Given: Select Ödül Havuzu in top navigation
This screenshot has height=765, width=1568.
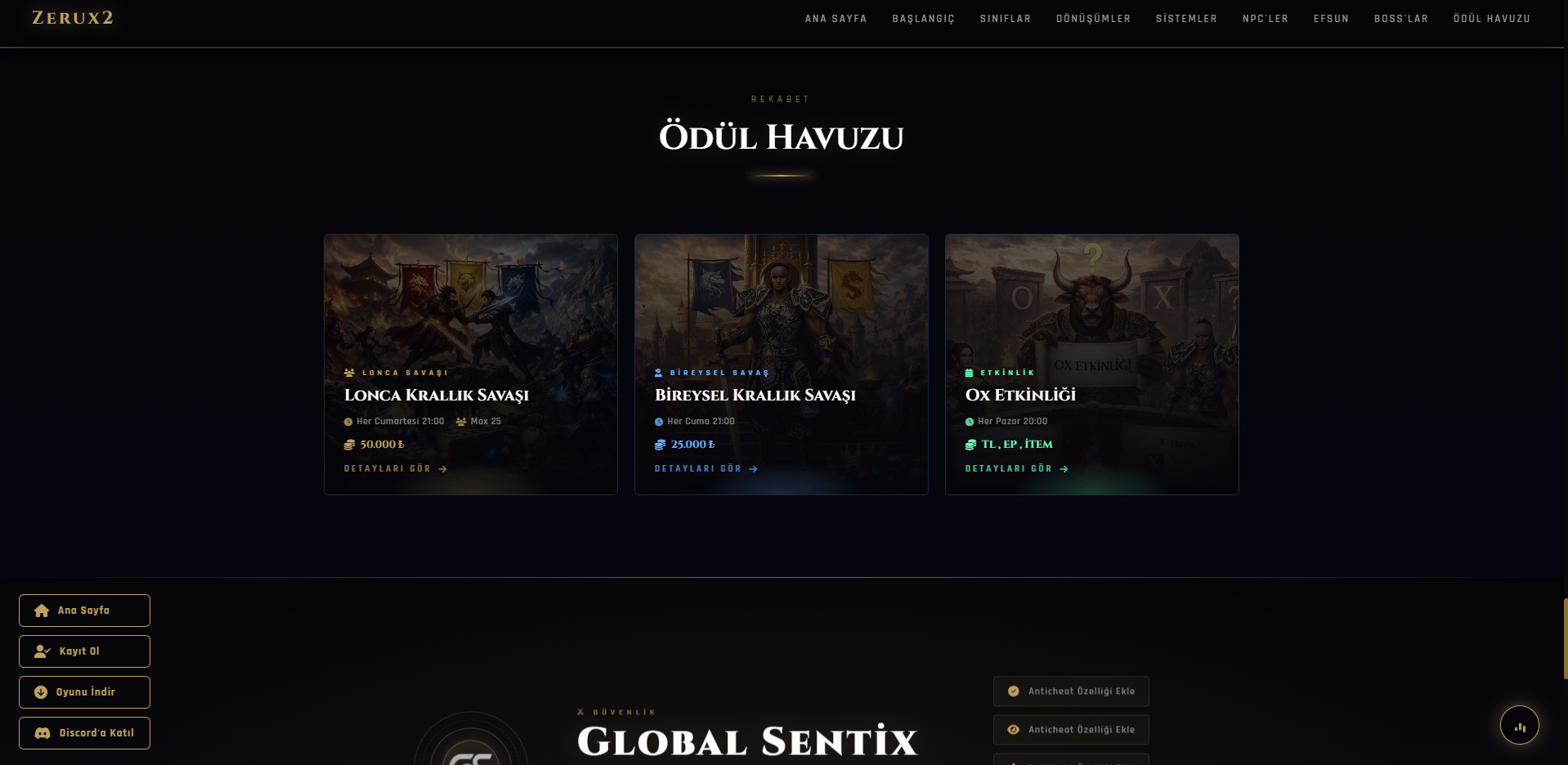Looking at the screenshot, I should pos(1492,19).
